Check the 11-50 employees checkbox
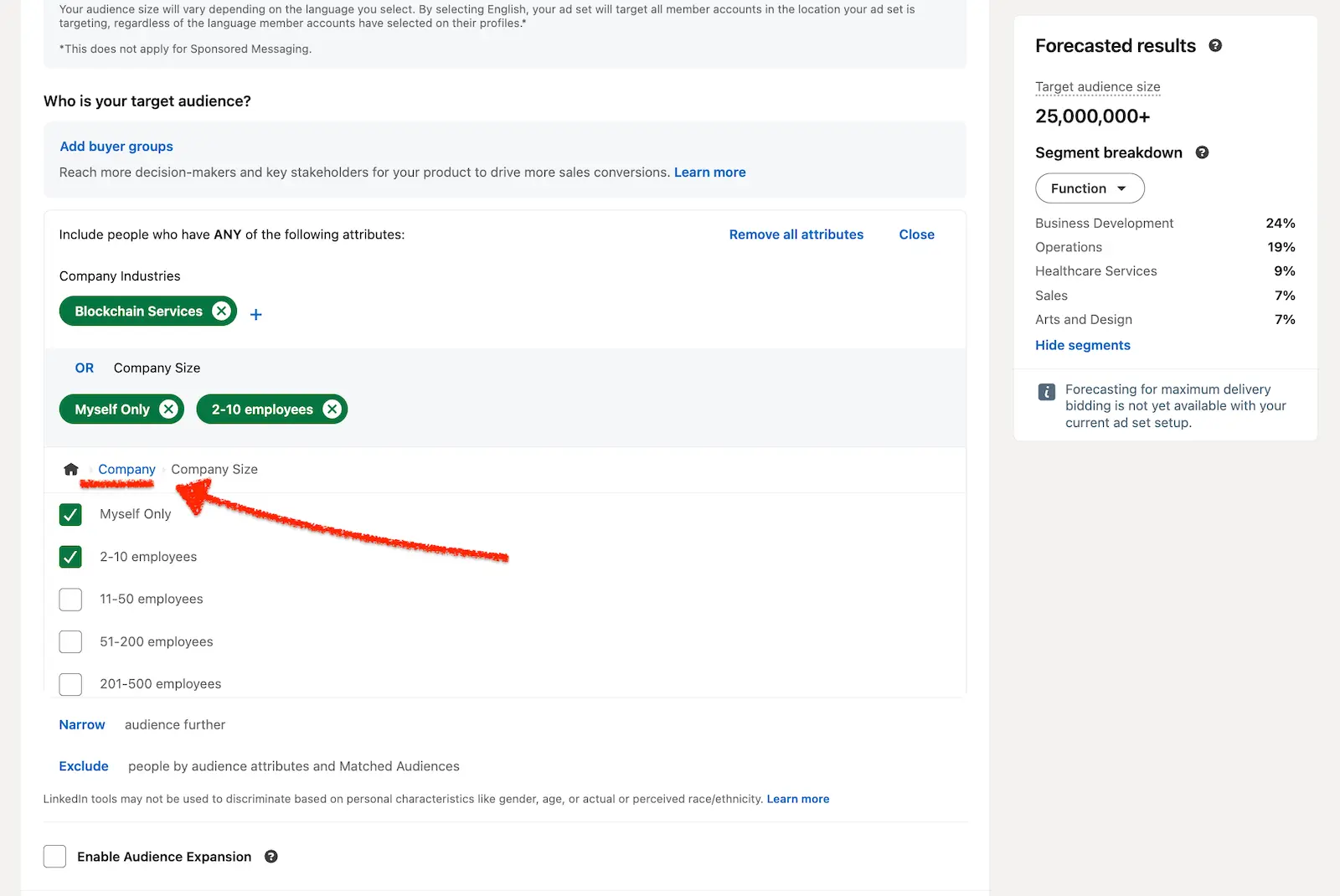Screen dimensions: 1340x896 71,600
